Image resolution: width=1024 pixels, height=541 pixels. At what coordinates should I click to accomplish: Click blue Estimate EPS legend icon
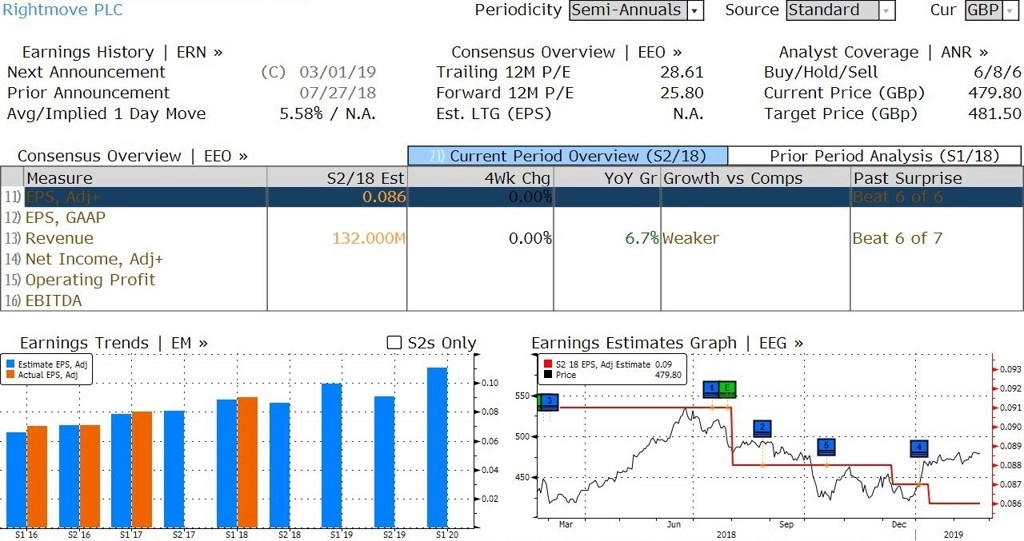10,364
